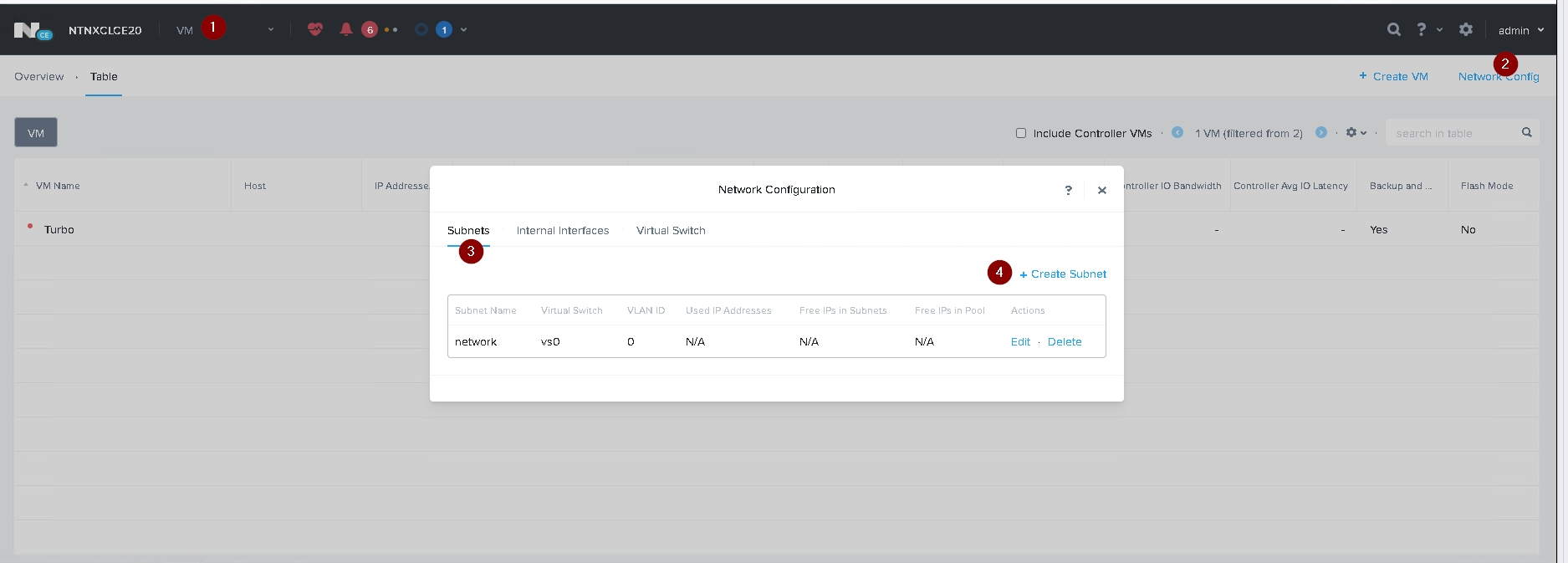1568x563 pixels.
Task: Delete the network subnet
Action: [x=1064, y=342]
